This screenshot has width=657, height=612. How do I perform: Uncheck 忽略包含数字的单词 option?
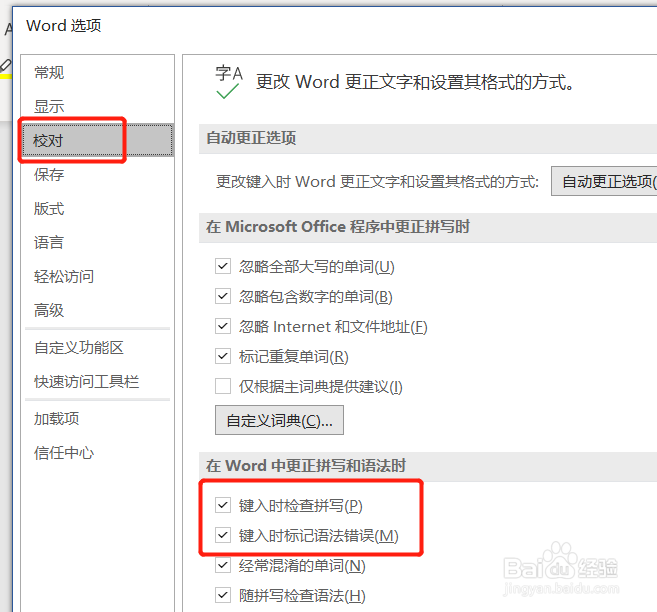pos(222,296)
